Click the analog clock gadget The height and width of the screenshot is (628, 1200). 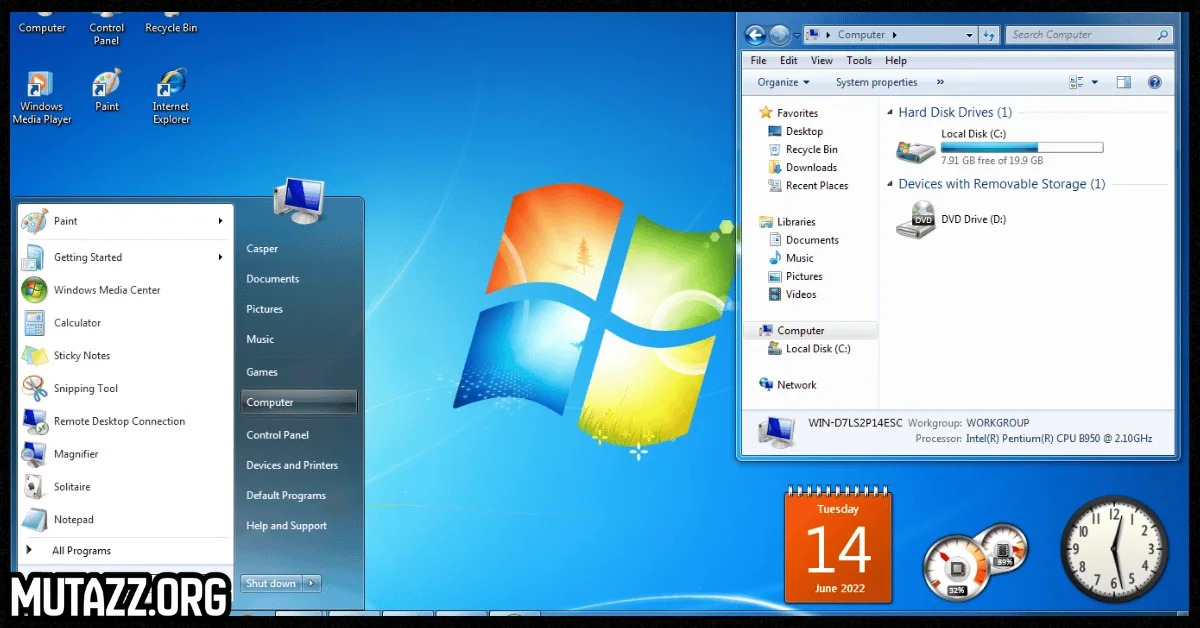[1114, 550]
